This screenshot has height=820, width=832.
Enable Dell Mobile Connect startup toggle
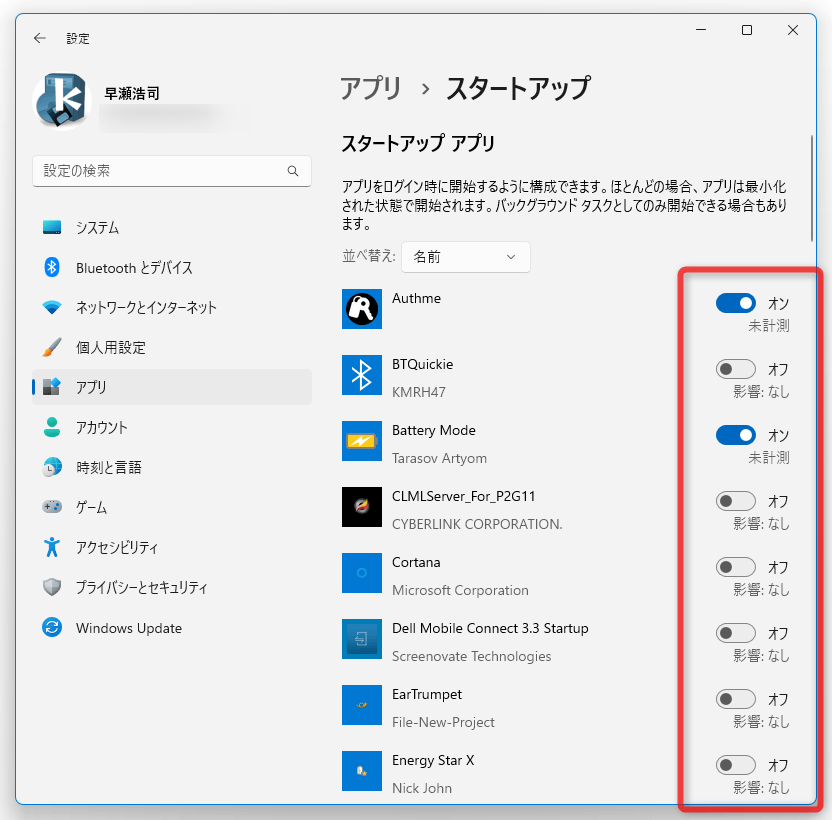736,633
